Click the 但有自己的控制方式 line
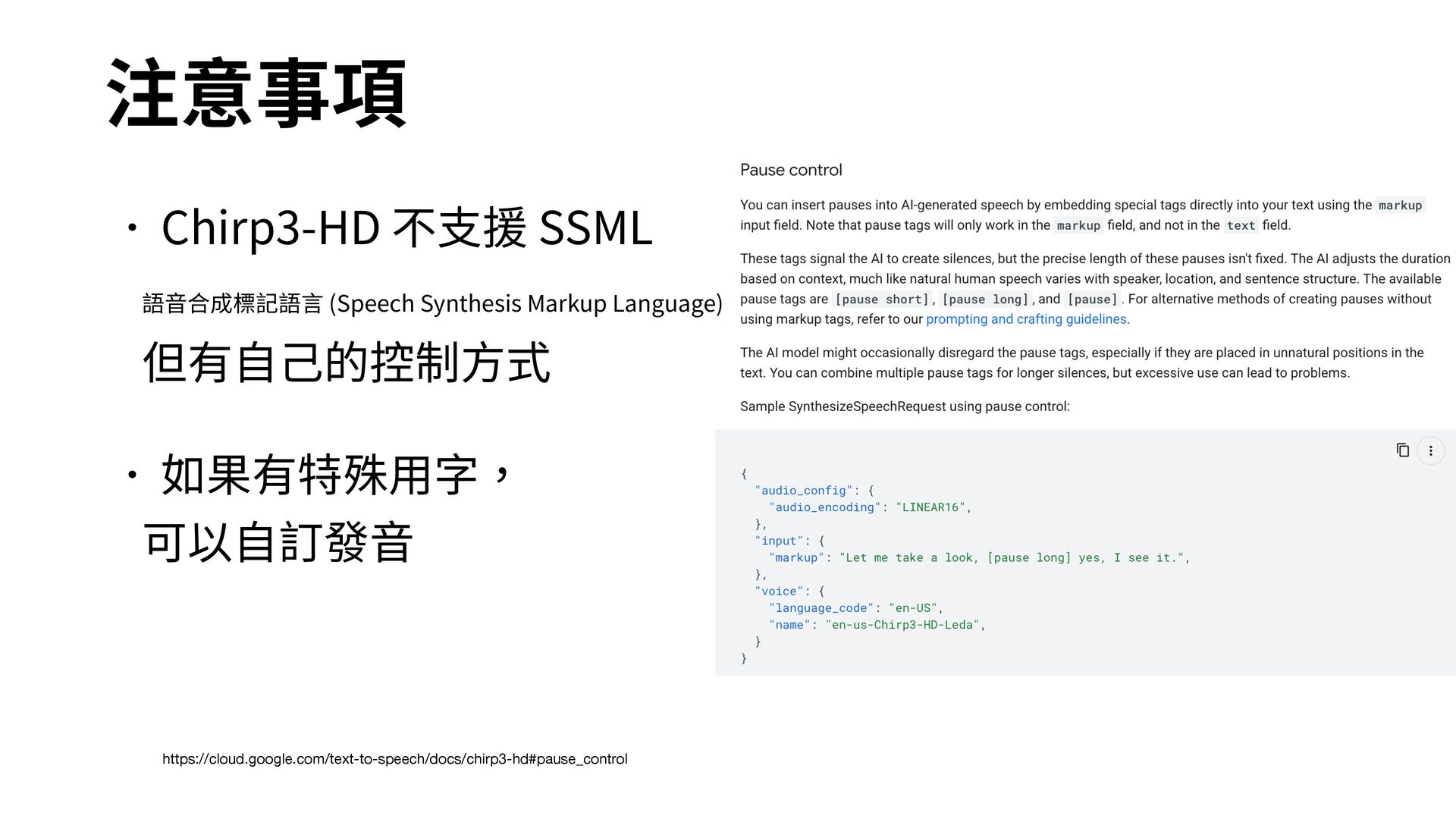 [x=346, y=362]
